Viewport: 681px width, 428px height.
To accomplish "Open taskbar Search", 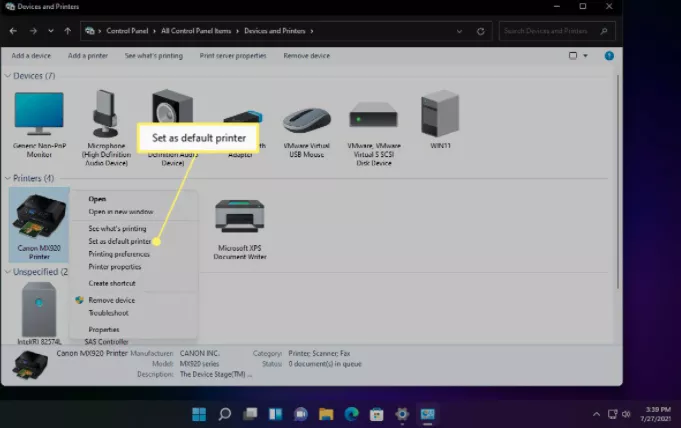I will point(225,414).
